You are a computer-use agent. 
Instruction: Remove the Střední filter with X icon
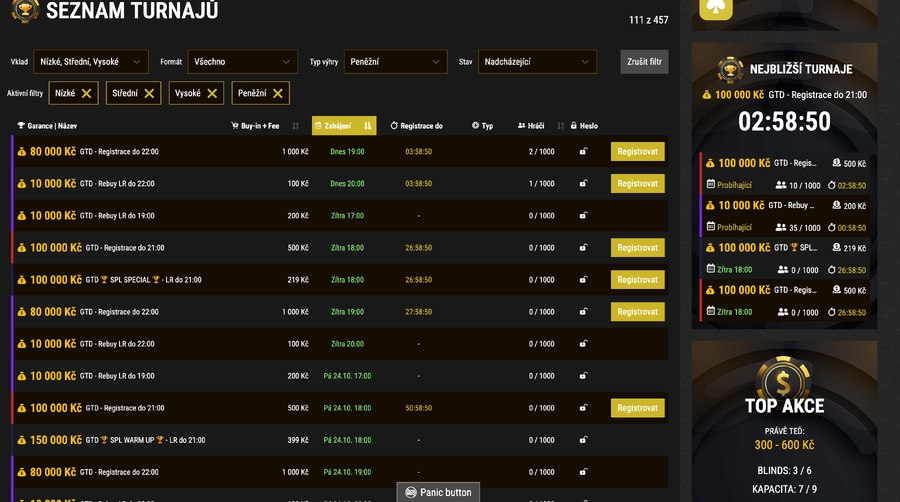click(149, 93)
